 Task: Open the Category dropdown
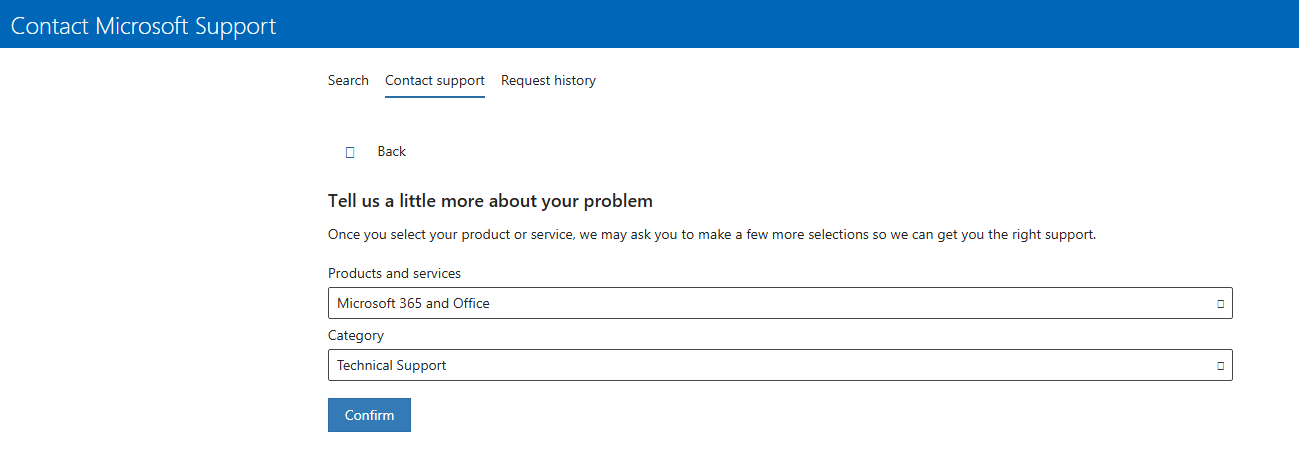[x=780, y=365]
